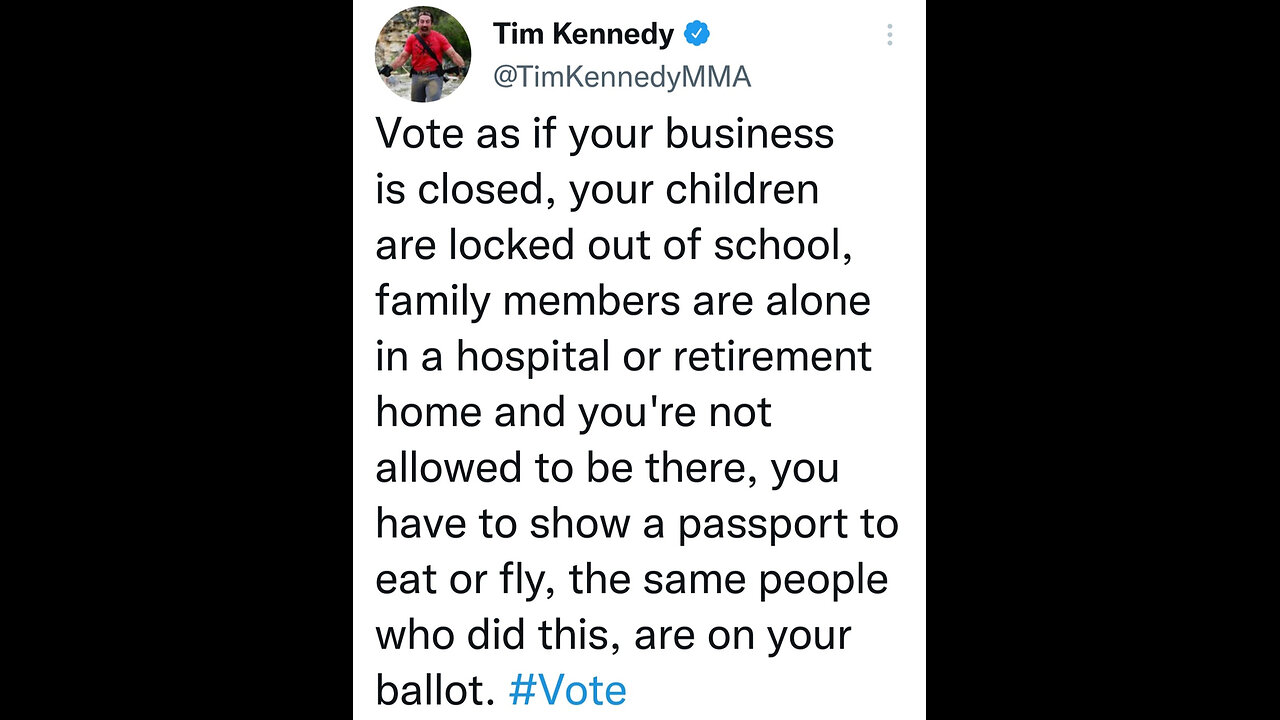
Task: Click the Tim Kennedy display name
Action: [583, 34]
